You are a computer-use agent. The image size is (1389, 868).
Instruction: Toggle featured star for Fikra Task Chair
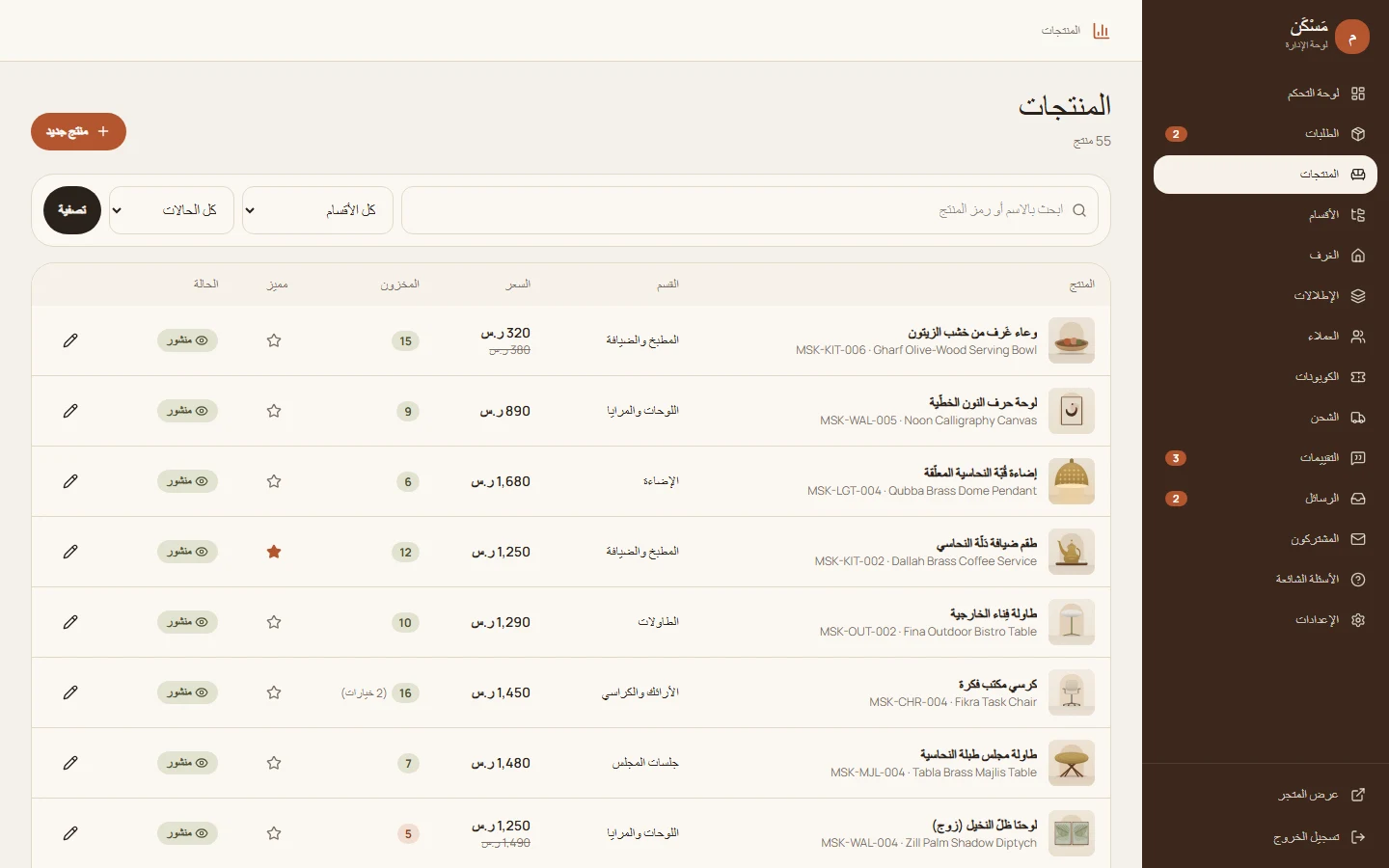(274, 692)
